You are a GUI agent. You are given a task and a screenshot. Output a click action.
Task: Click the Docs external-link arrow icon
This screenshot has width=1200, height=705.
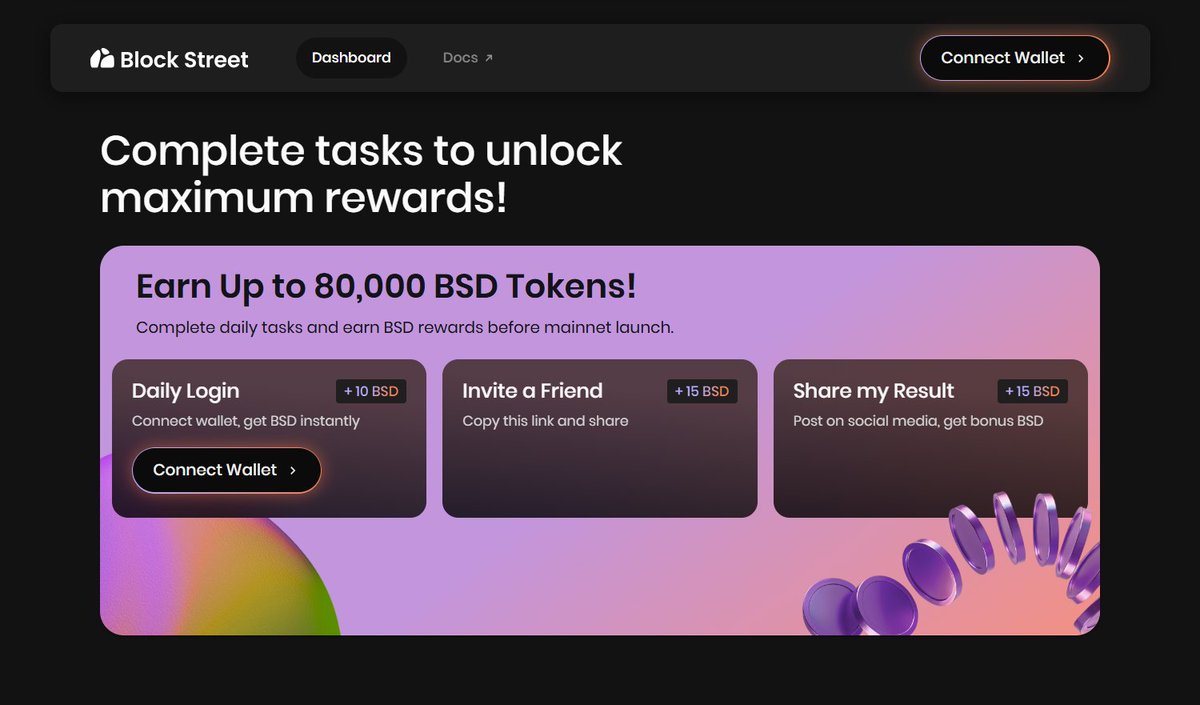[489, 58]
